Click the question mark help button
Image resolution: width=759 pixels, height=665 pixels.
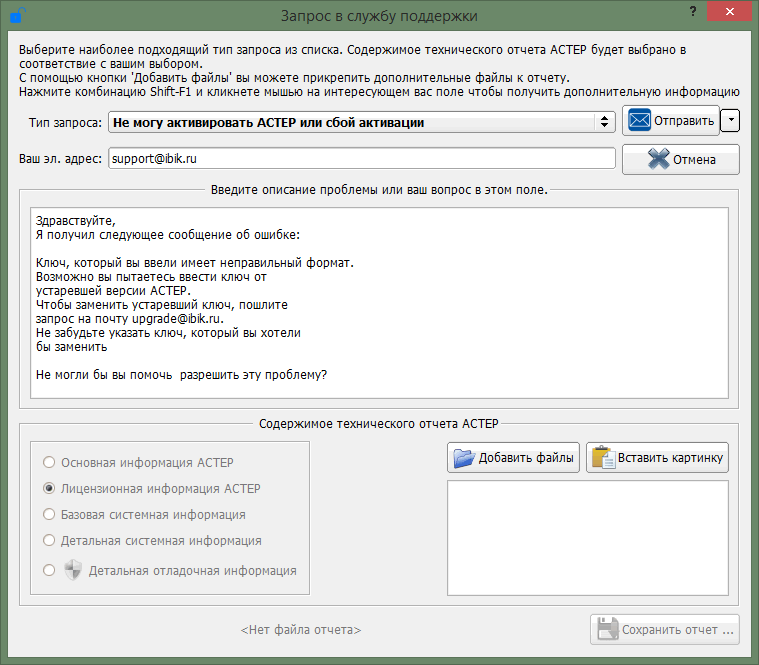coord(693,12)
